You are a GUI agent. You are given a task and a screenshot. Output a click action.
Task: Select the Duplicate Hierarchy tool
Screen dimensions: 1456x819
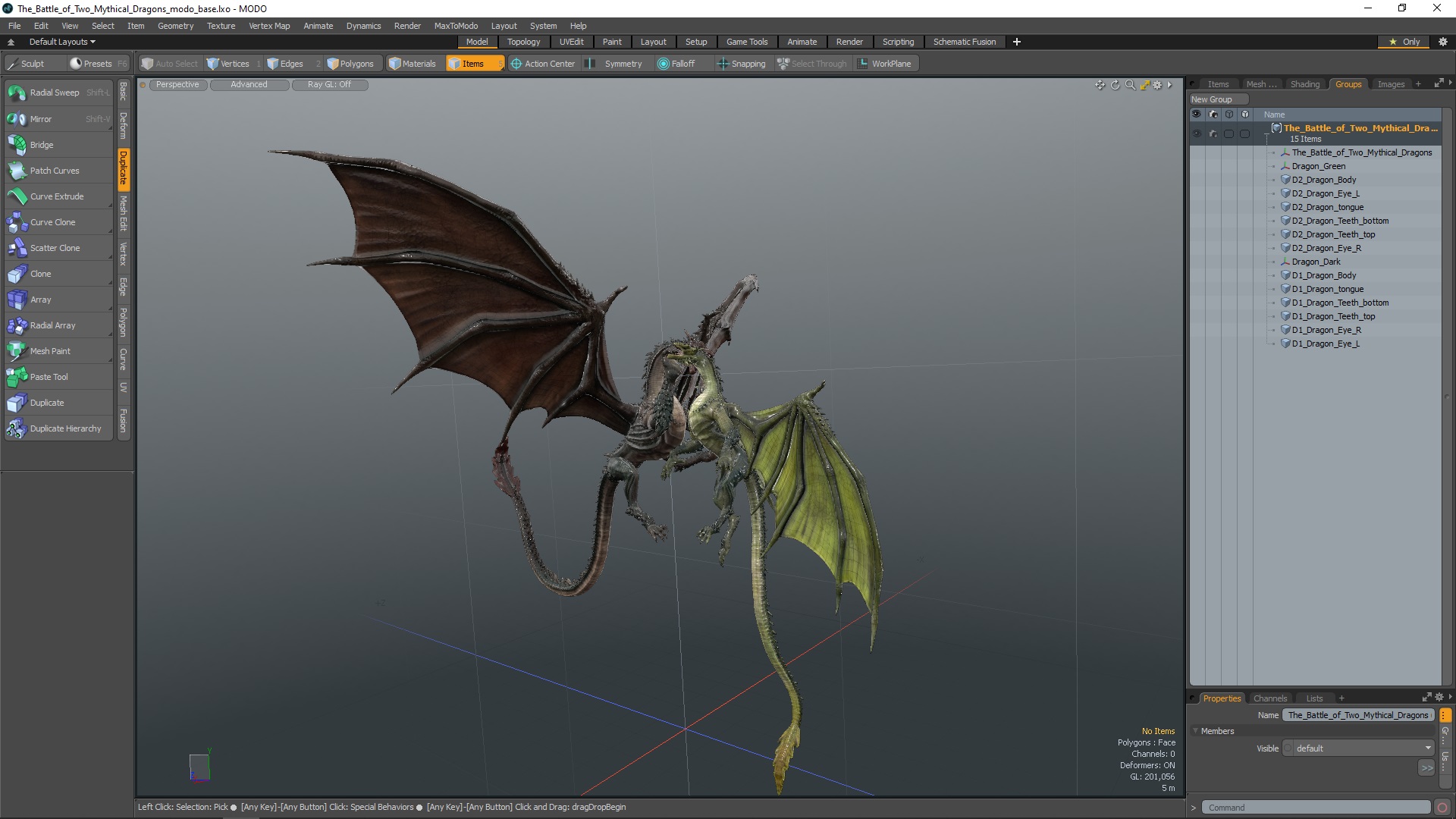point(58,428)
